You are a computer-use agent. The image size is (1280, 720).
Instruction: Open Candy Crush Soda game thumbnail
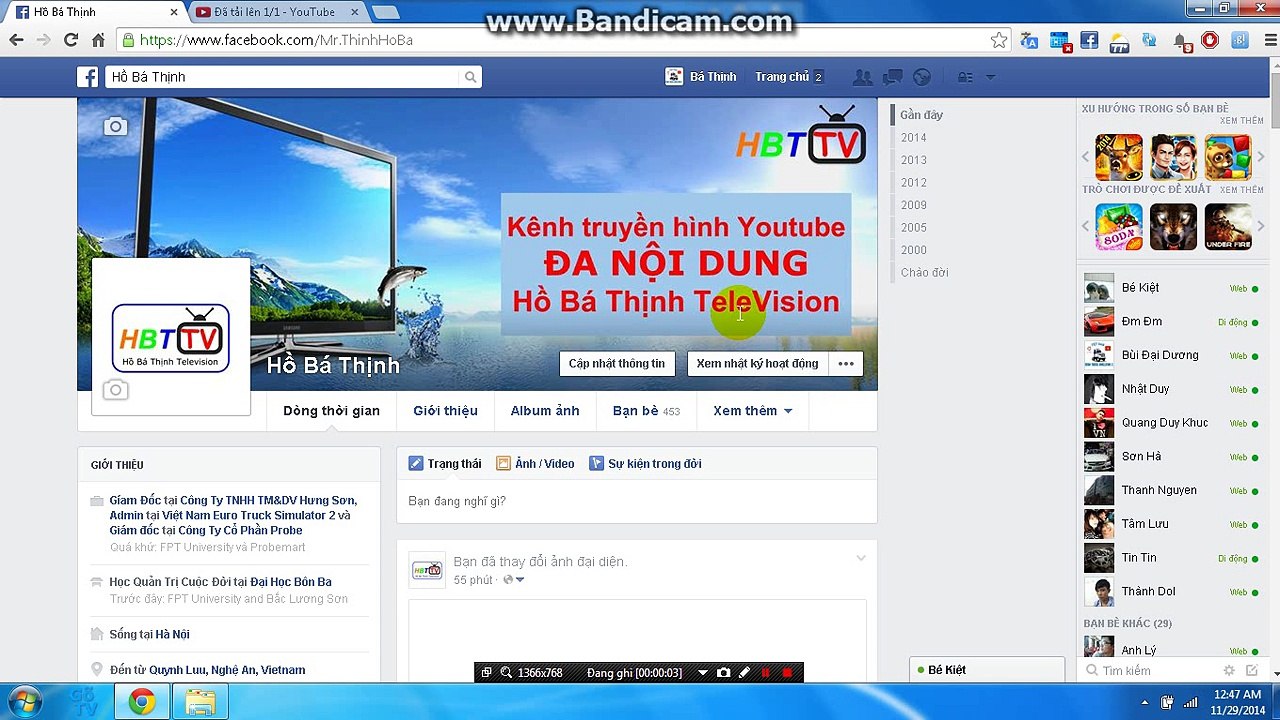[x=1119, y=227]
